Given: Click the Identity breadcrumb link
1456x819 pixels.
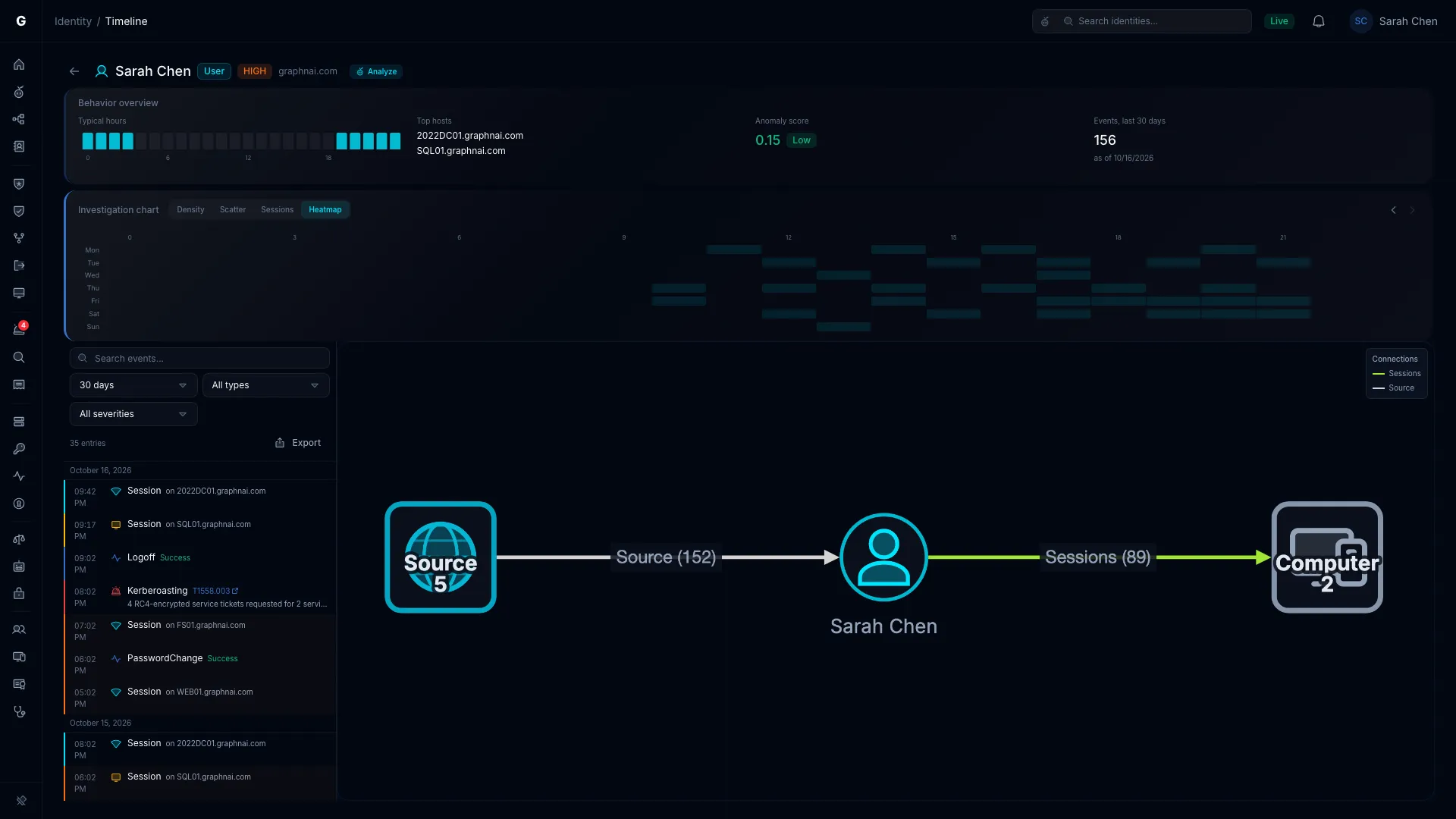Looking at the screenshot, I should (73, 21).
